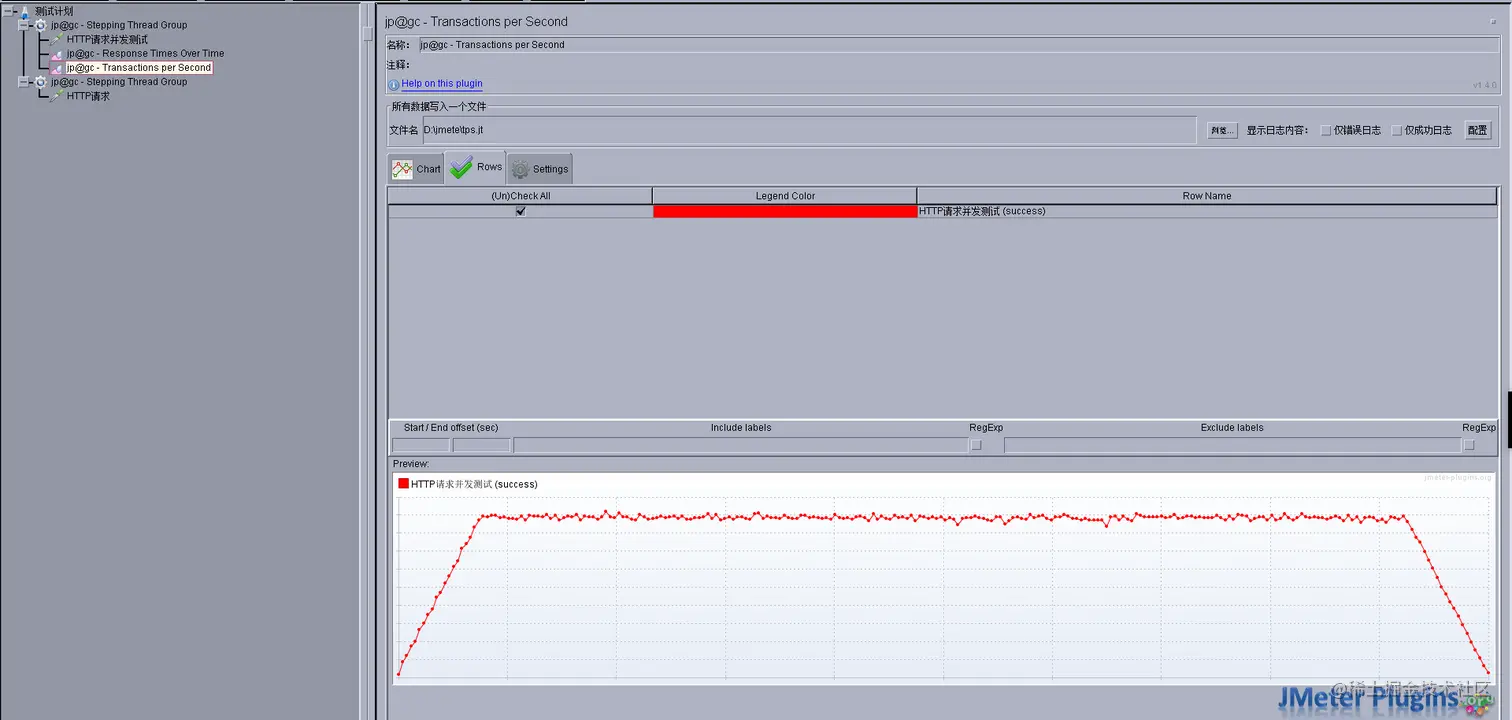Click the 文件名 file path input field

pyautogui.click(x=809, y=130)
